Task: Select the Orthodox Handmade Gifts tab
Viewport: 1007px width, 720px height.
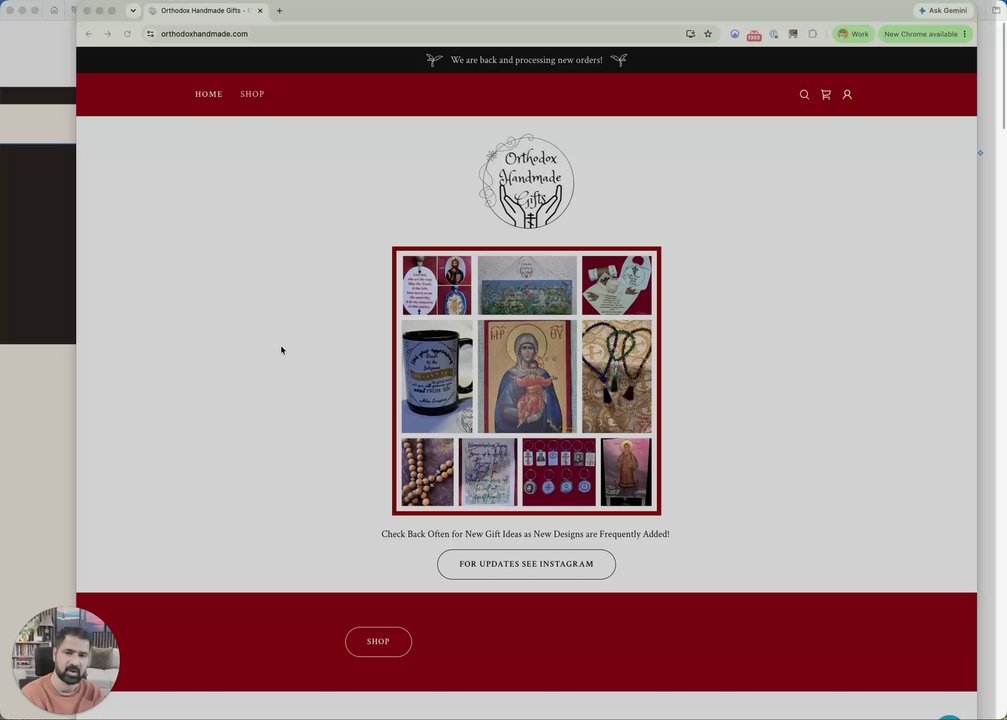Action: click(x=206, y=11)
